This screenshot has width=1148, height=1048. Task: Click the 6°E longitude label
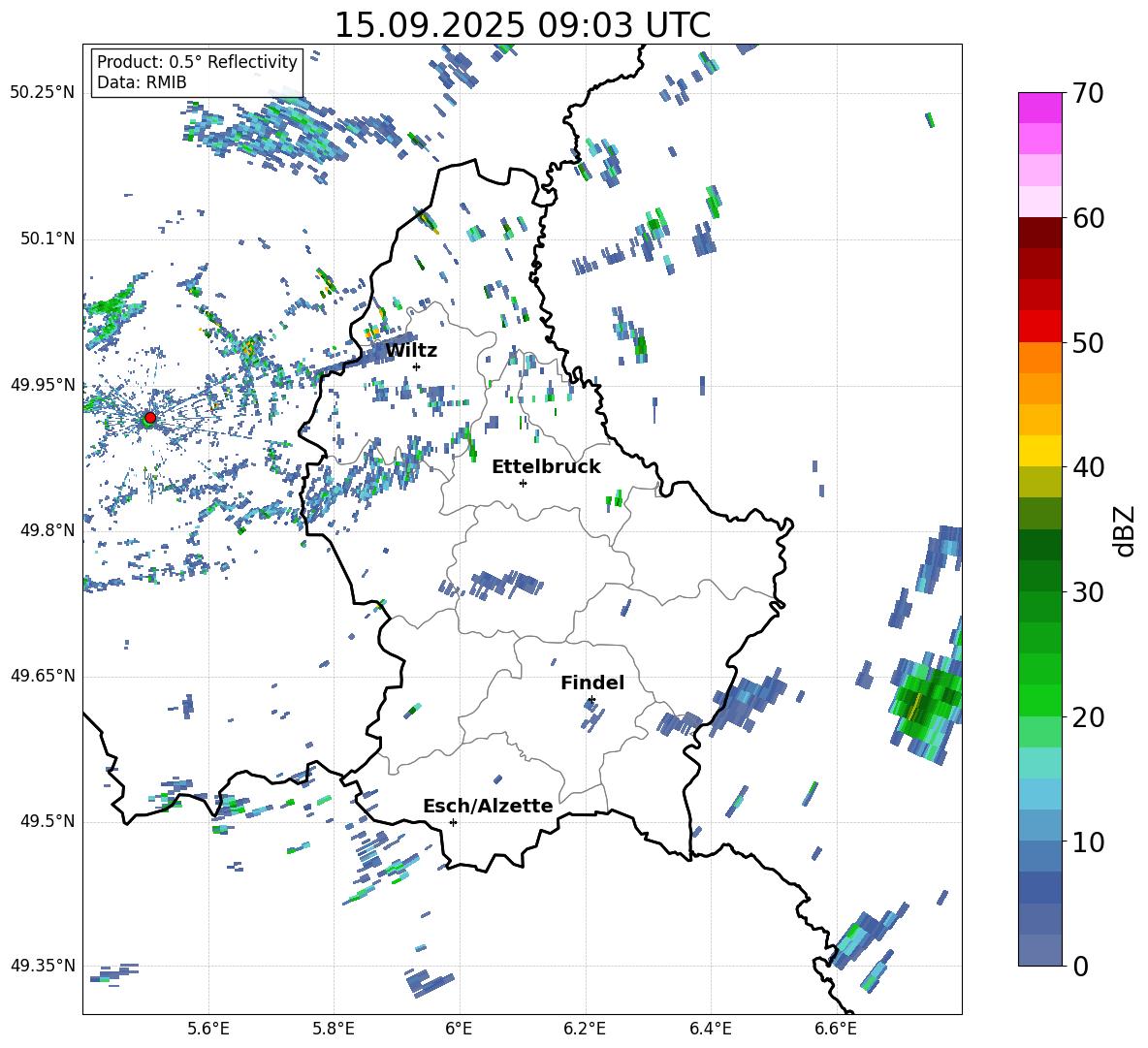point(459,1029)
